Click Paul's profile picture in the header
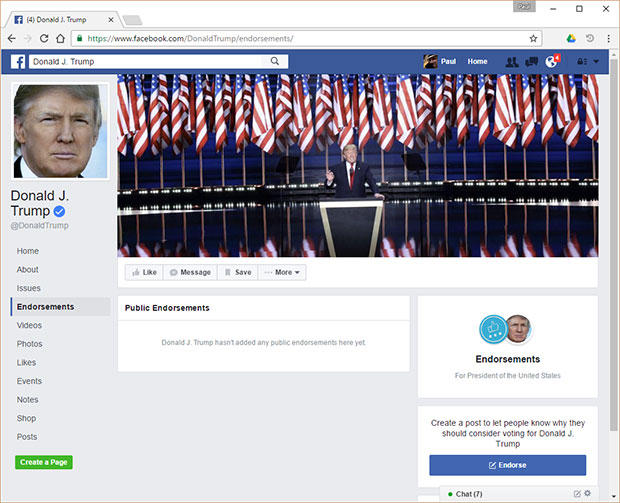Screen dimensions: 620x503 tap(431, 62)
